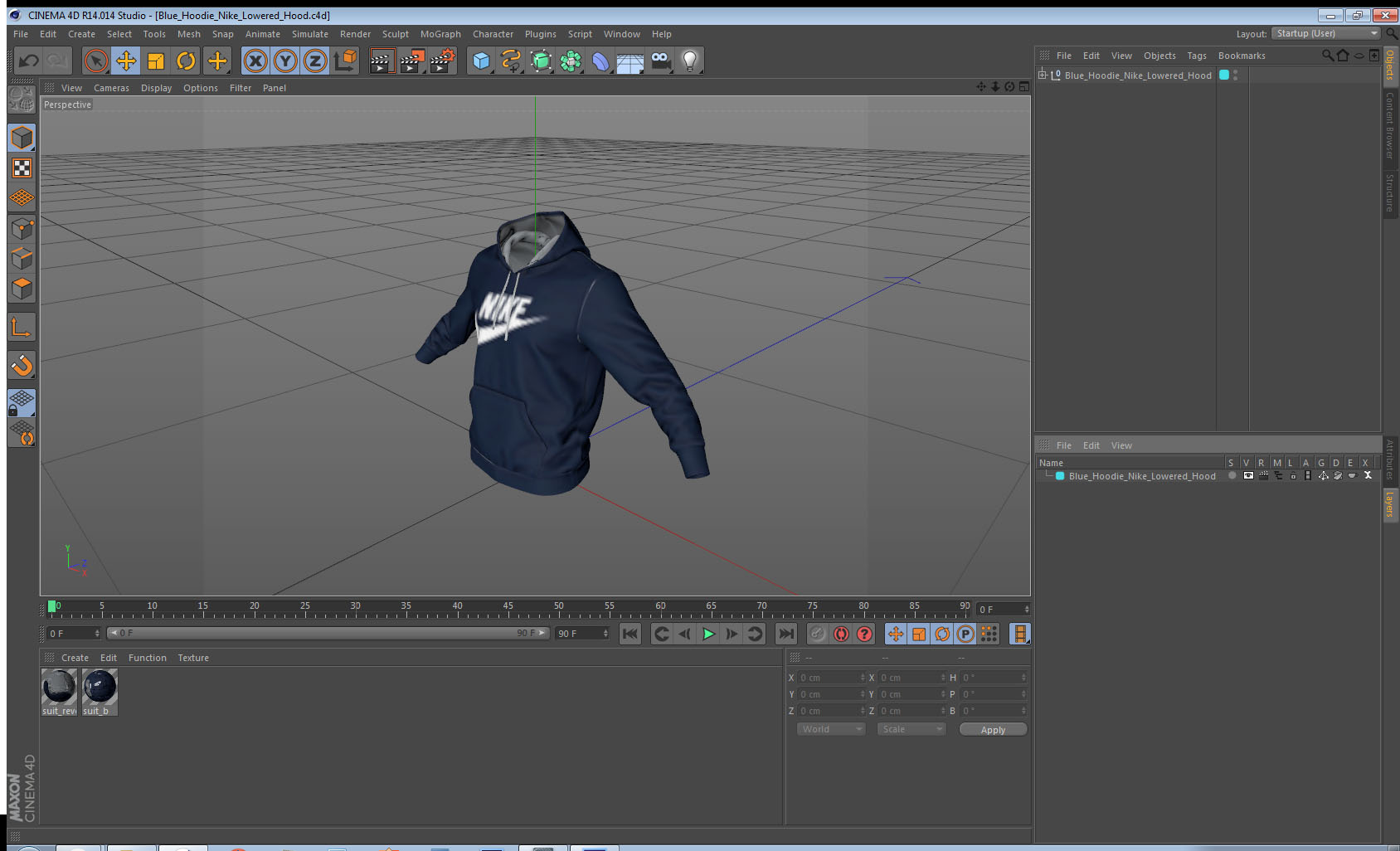Screen dimensions: 1400x851
Task: Open the spline pen tools icon
Action: pyautogui.click(x=511, y=61)
